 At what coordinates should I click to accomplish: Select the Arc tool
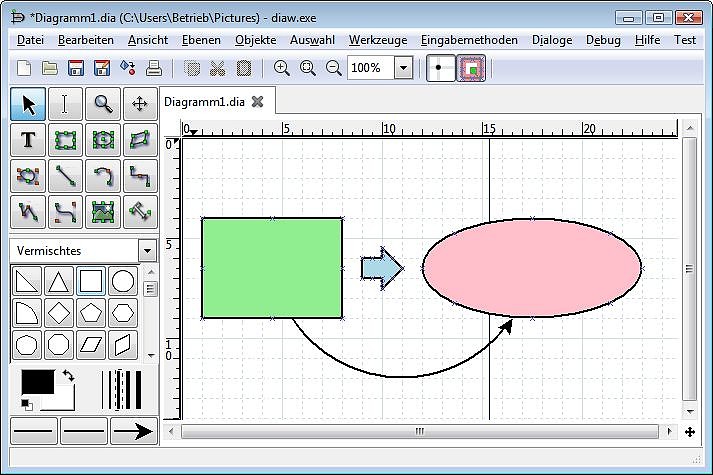point(103,176)
